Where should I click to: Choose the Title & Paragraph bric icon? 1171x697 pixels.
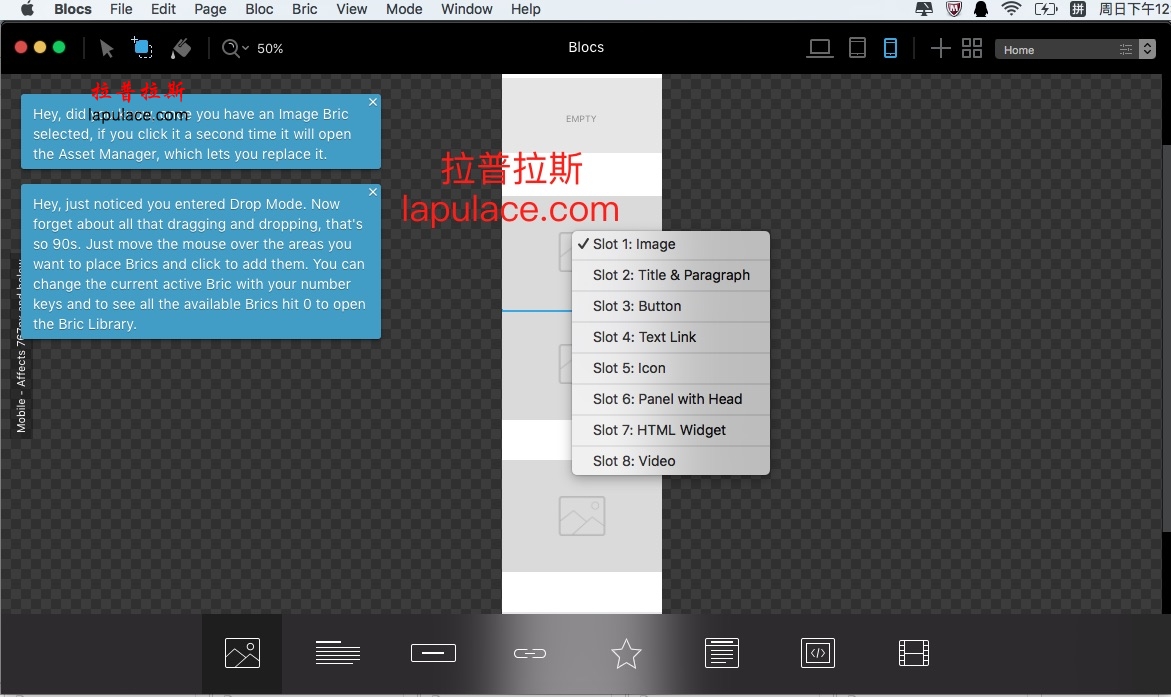(x=338, y=653)
